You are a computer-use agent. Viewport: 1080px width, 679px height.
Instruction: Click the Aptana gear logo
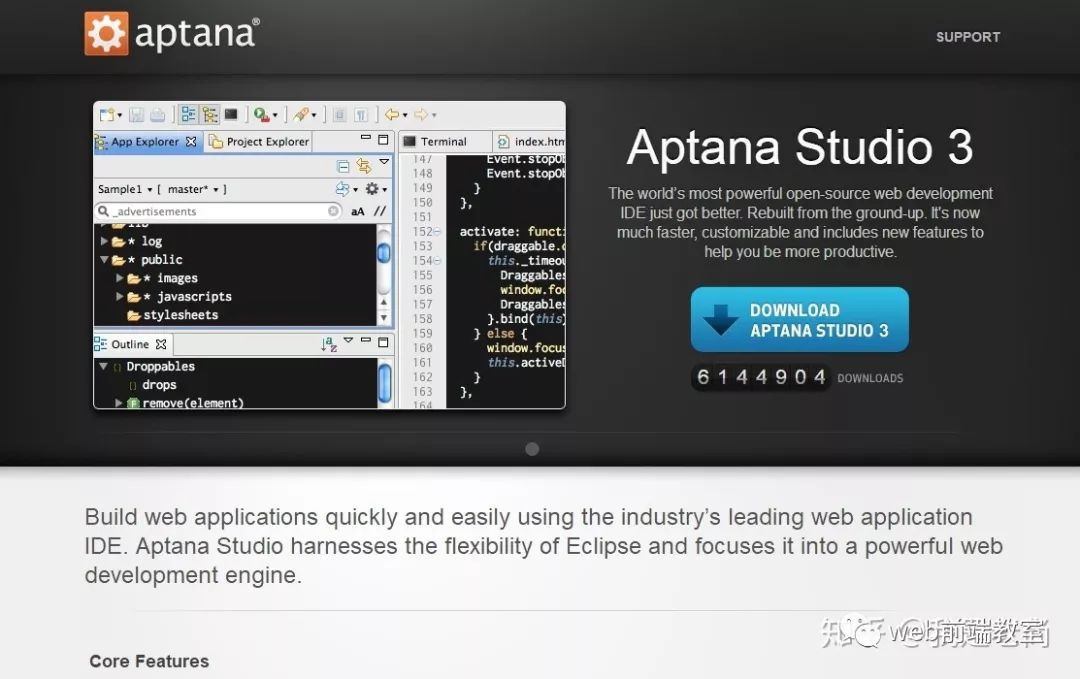[106, 33]
